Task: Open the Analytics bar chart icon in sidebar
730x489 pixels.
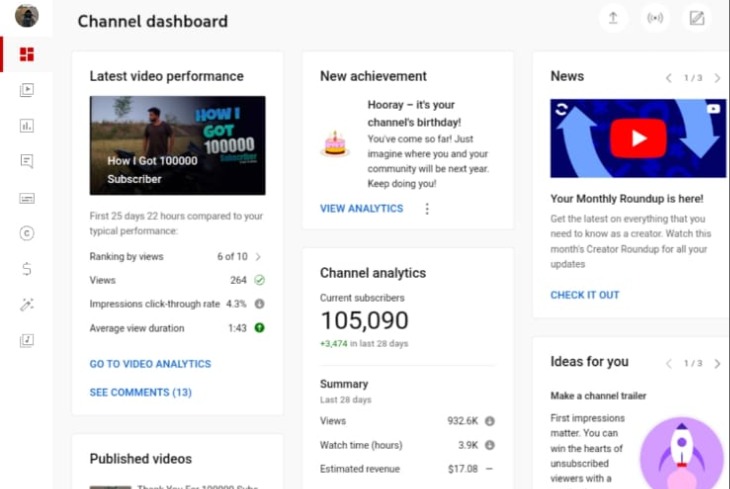Action: pyautogui.click(x=27, y=126)
